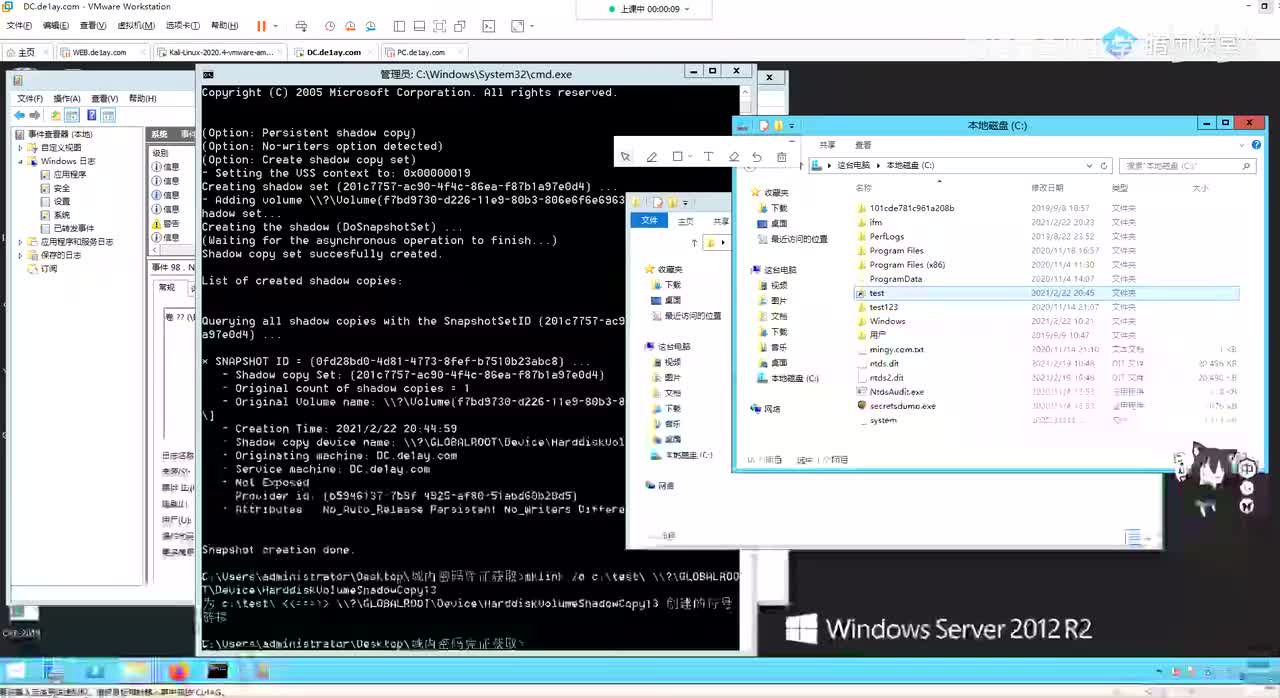Viewport: 1280px width, 698px height.
Task: Open 操作(A) menu in Event Viewer
Action: point(67,99)
